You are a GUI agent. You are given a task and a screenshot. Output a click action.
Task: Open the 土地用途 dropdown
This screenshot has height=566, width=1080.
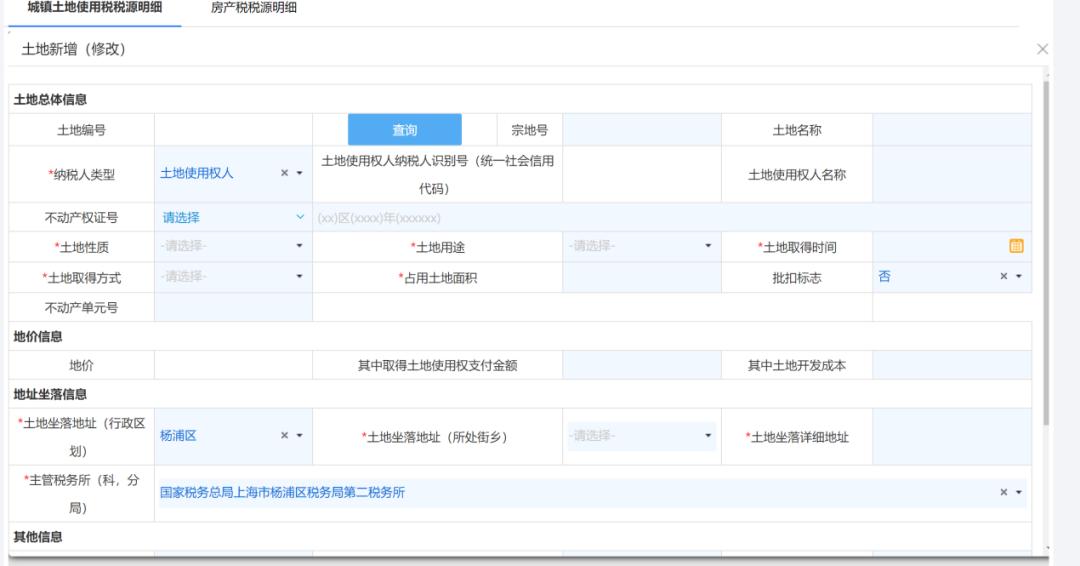(641, 246)
